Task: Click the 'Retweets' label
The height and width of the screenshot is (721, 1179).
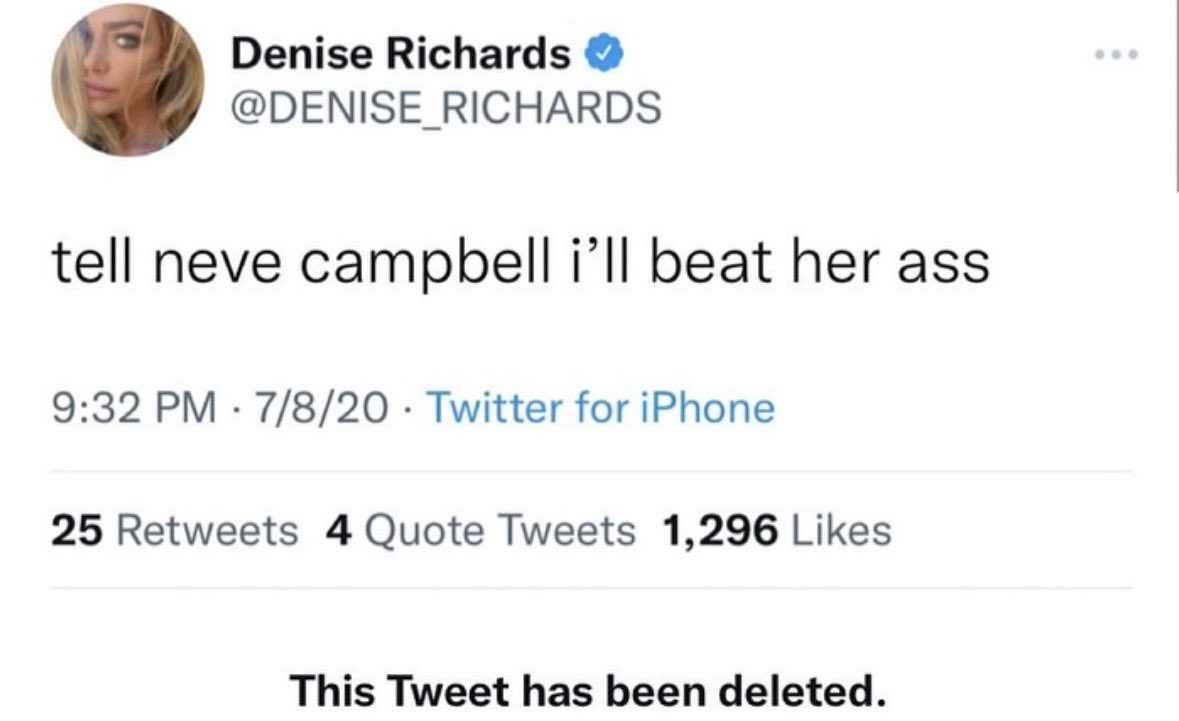Action: pyautogui.click(x=208, y=530)
